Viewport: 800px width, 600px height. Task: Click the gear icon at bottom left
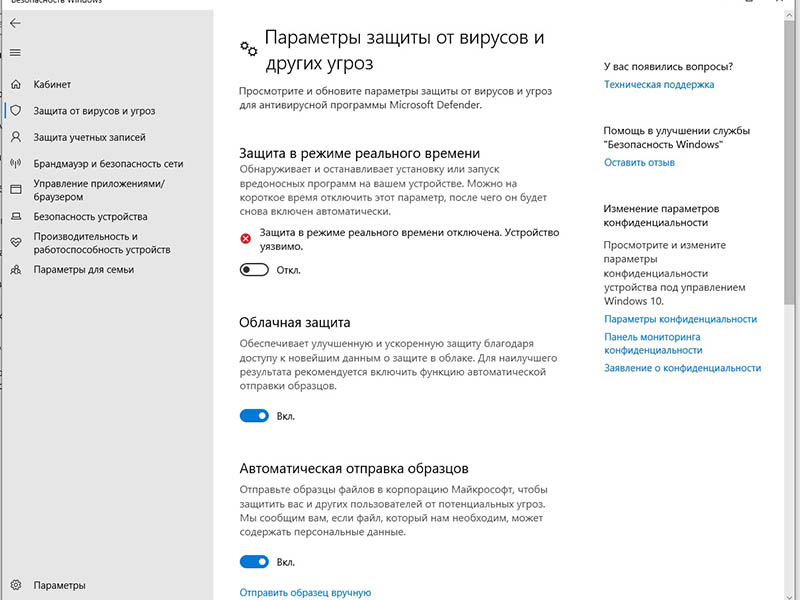click(16, 585)
